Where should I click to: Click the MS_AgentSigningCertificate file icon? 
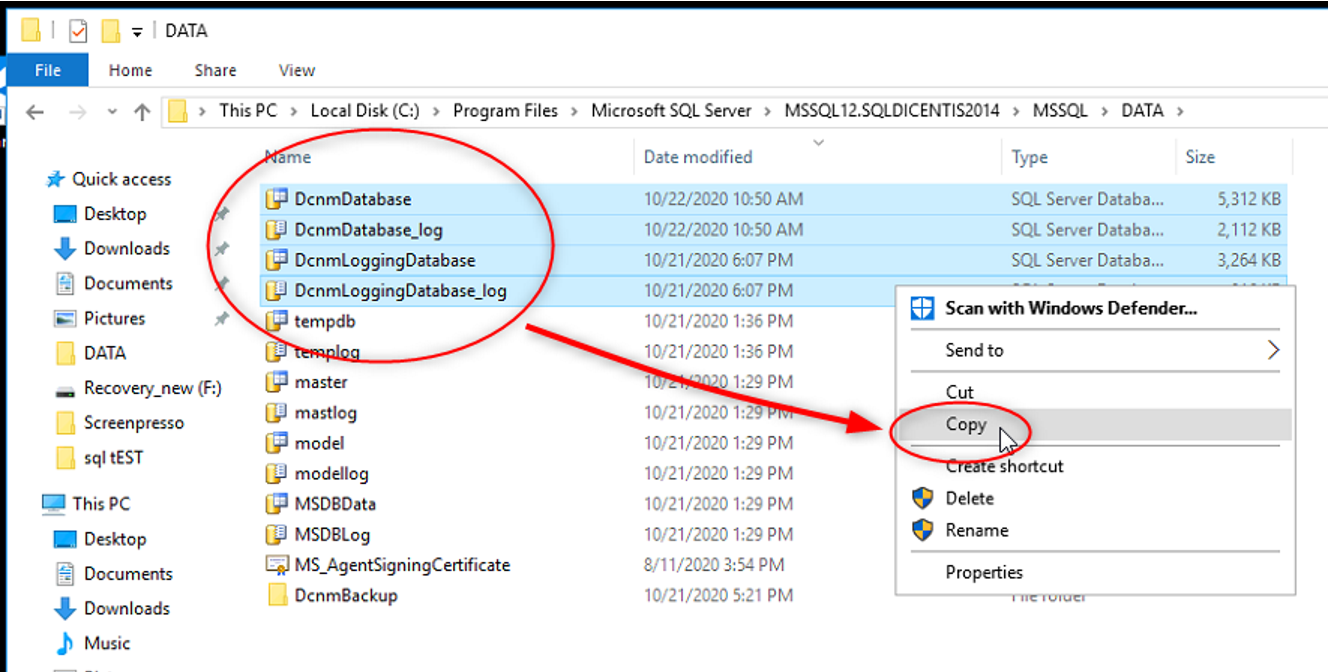click(x=277, y=565)
